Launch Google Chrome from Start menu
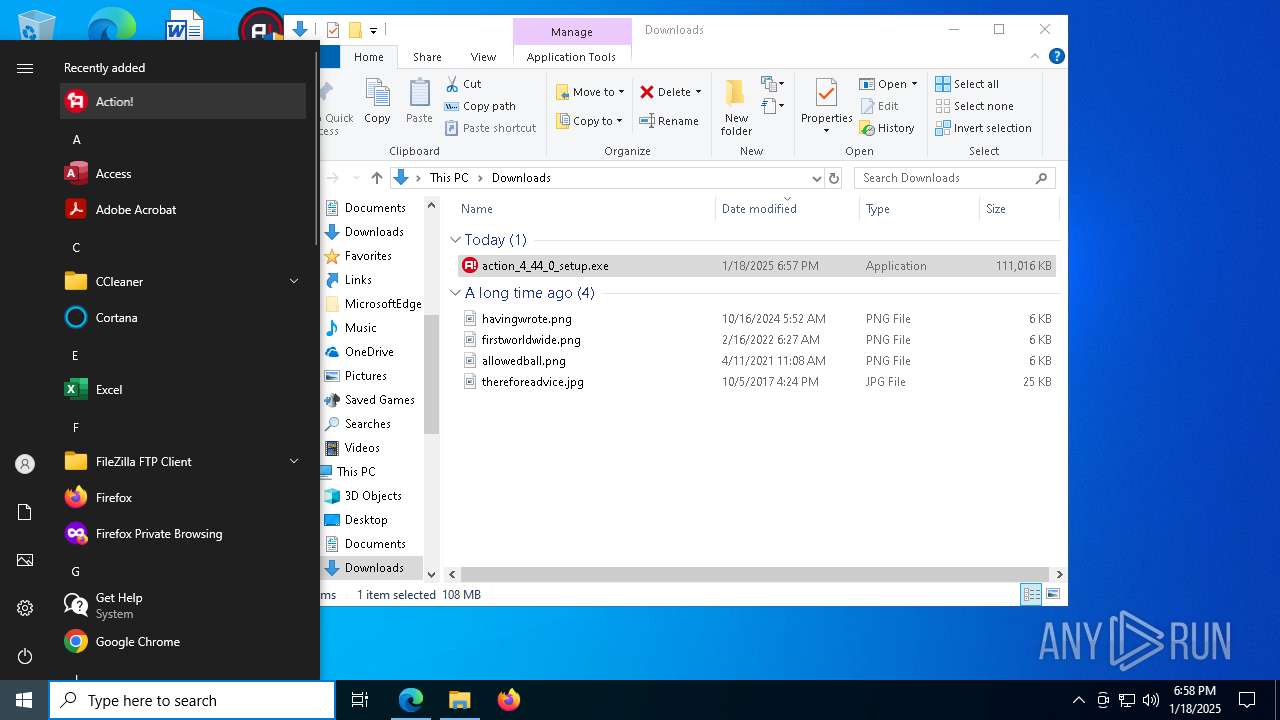 (183, 641)
